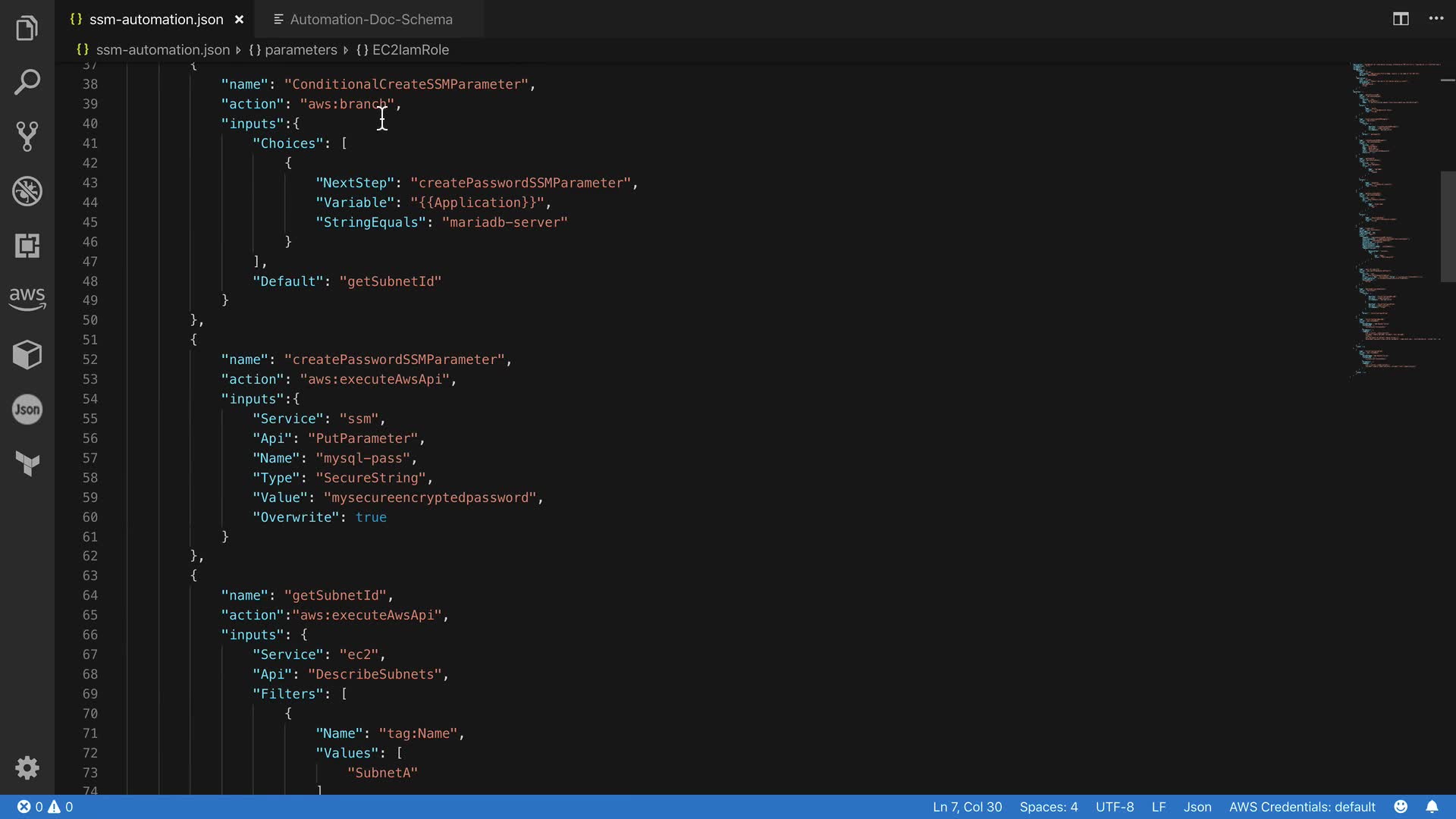Open the Search view icon
This screenshot has height=819, width=1456.
27,82
